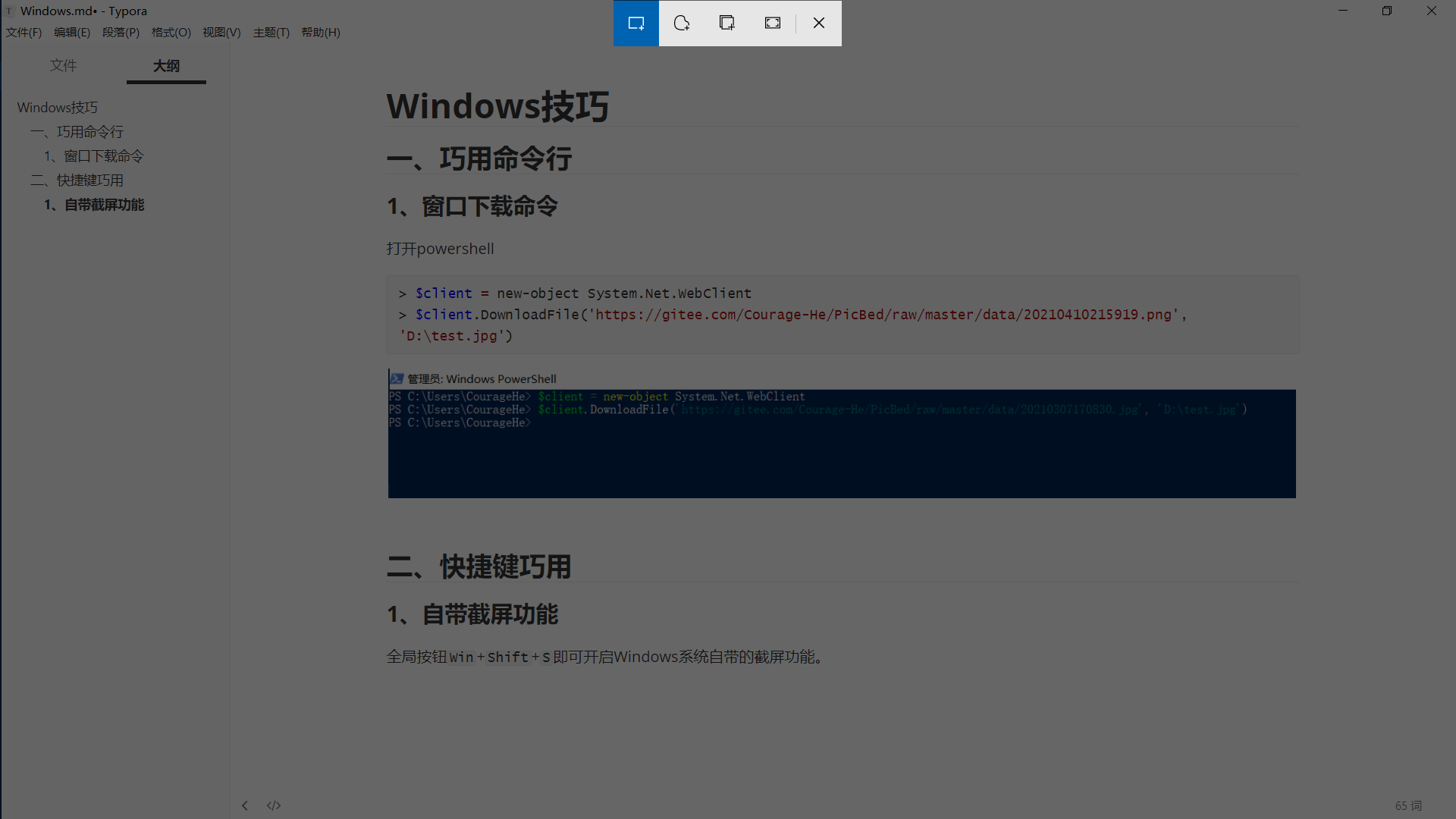
Task: Close the Typora window
Action: (x=1432, y=11)
